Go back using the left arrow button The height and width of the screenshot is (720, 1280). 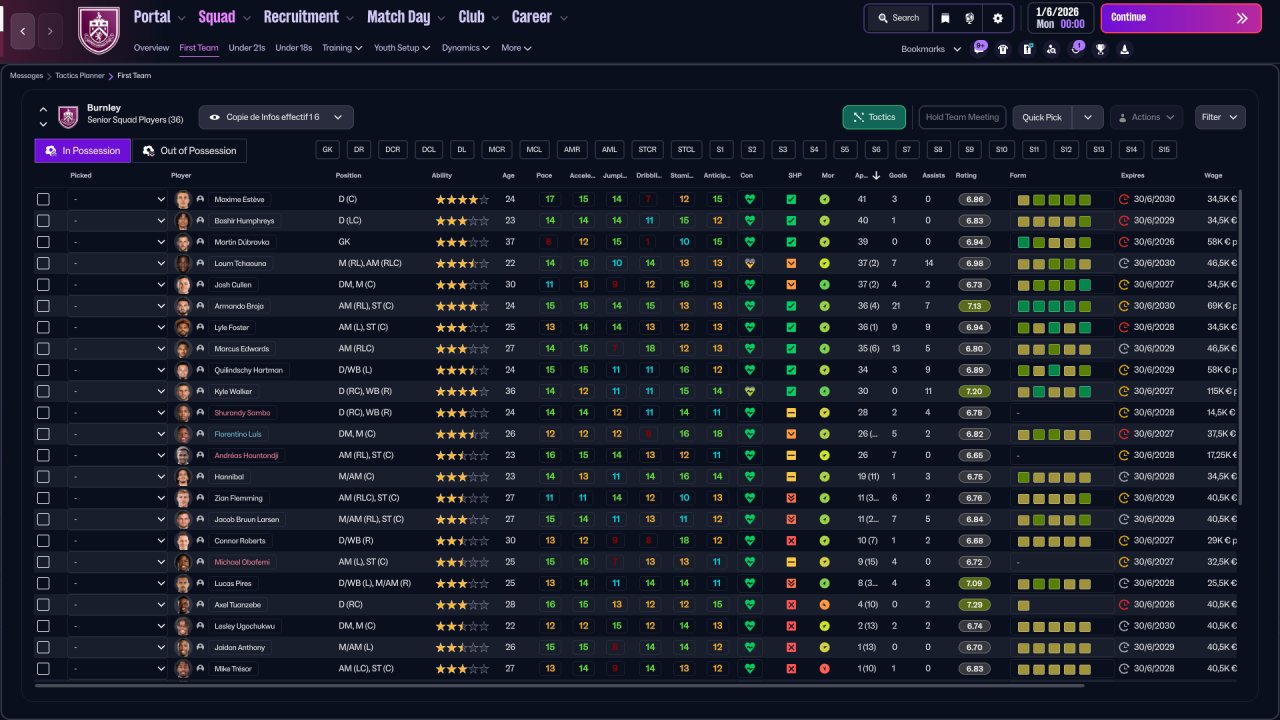(x=22, y=31)
